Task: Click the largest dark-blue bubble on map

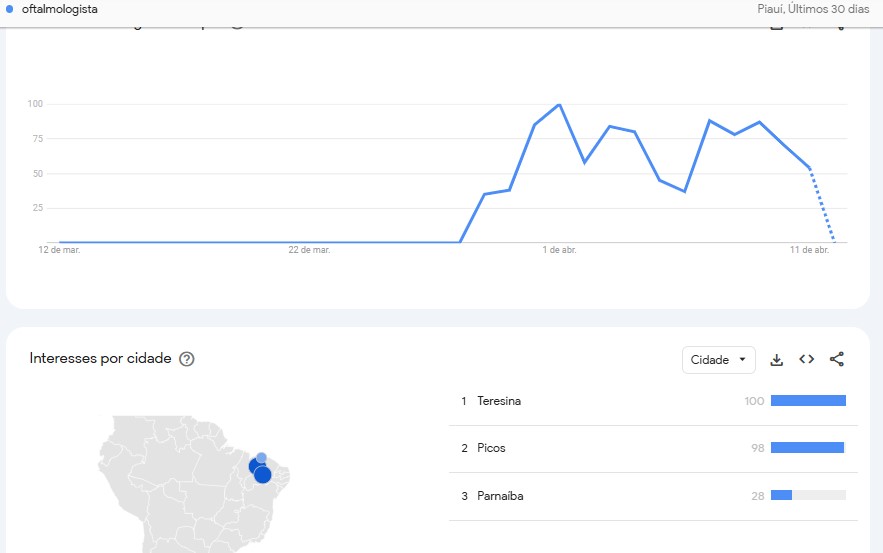Action: pos(263,475)
